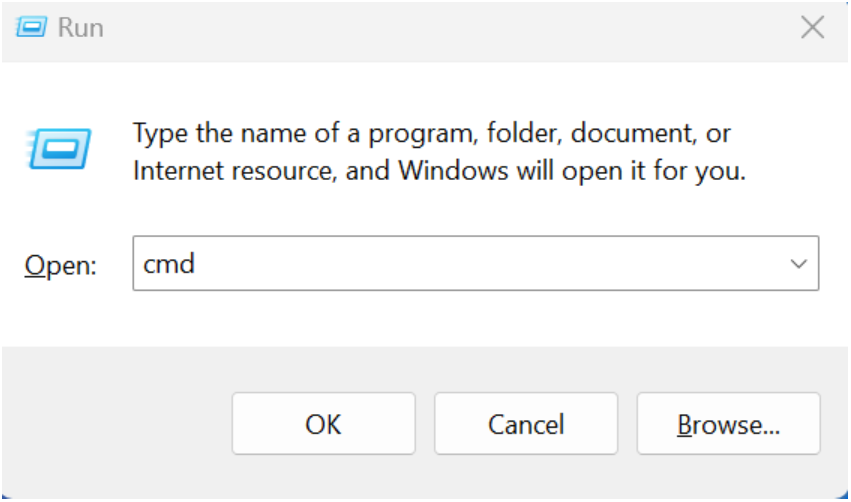Click the small Run icon in title bar
The width and height of the screenshot is (851, 502).
[33, 27]
